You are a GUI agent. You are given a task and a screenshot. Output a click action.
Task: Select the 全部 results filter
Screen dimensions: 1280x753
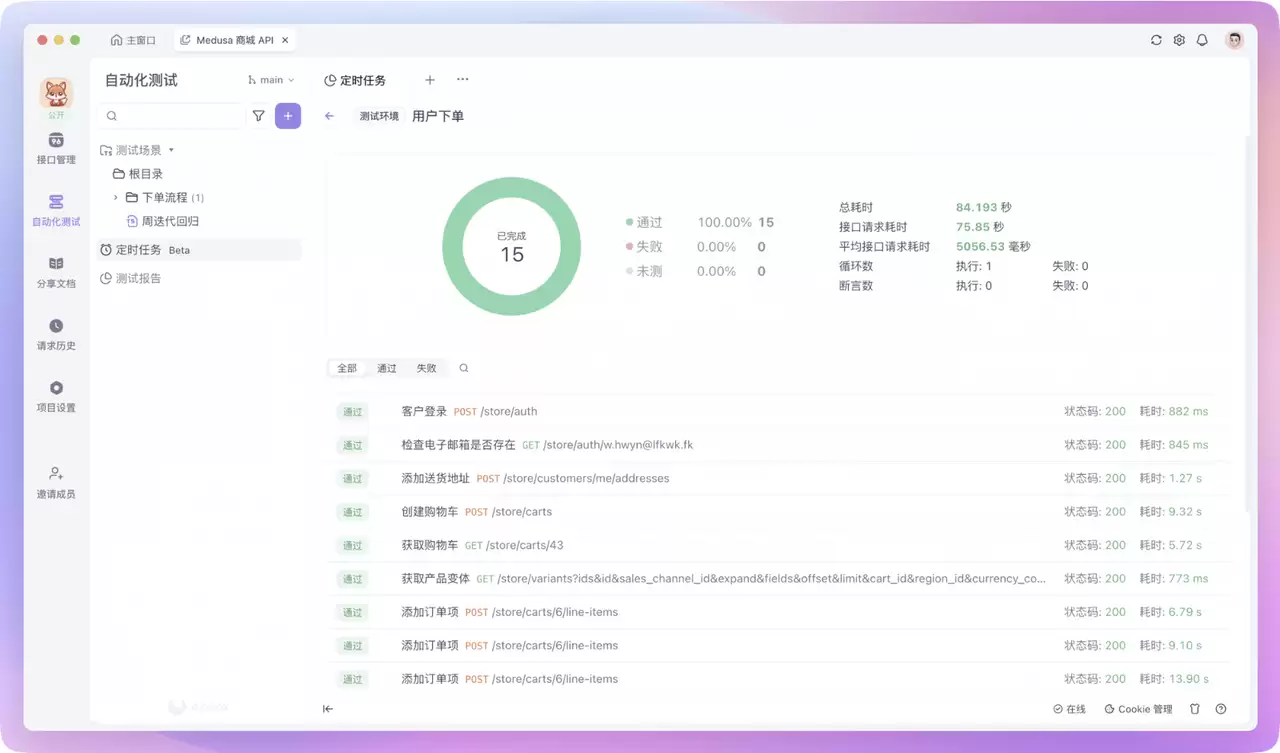pos(347,368)
